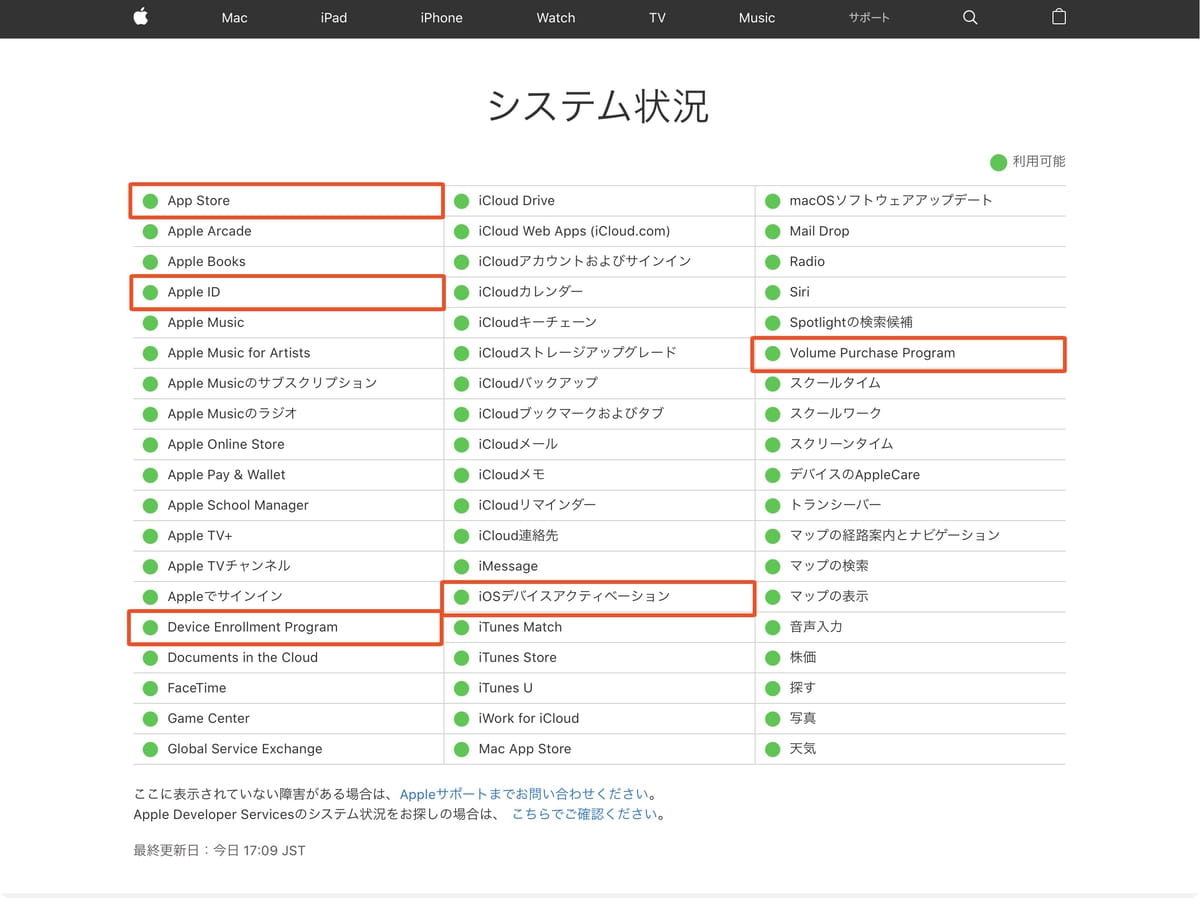The image size is (1200, 898).
Task: Click the status dot next to iTunes Store
Action: coord(461,657)
